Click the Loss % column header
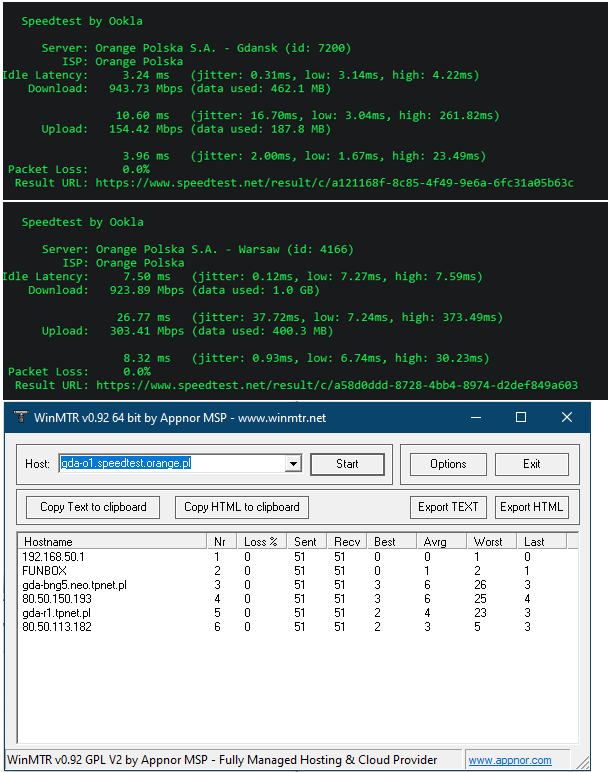 tap(262, 541)
